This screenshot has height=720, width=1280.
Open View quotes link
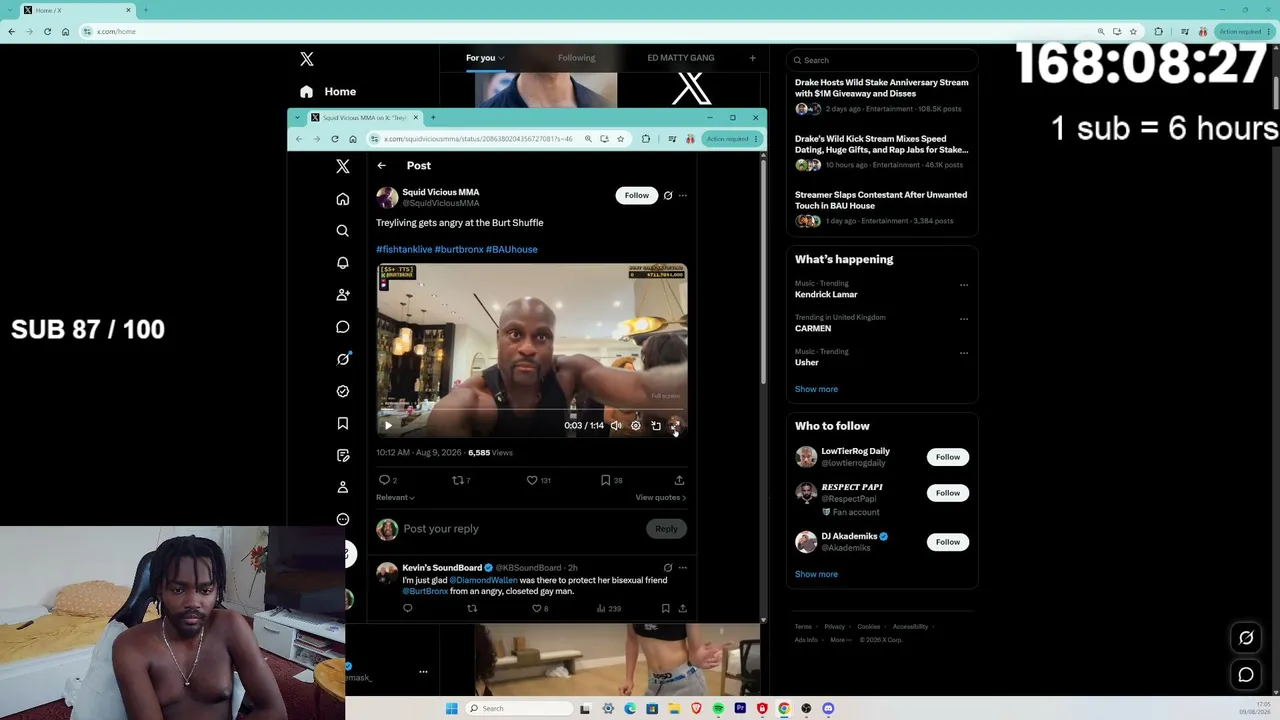(x=661, y=497)
